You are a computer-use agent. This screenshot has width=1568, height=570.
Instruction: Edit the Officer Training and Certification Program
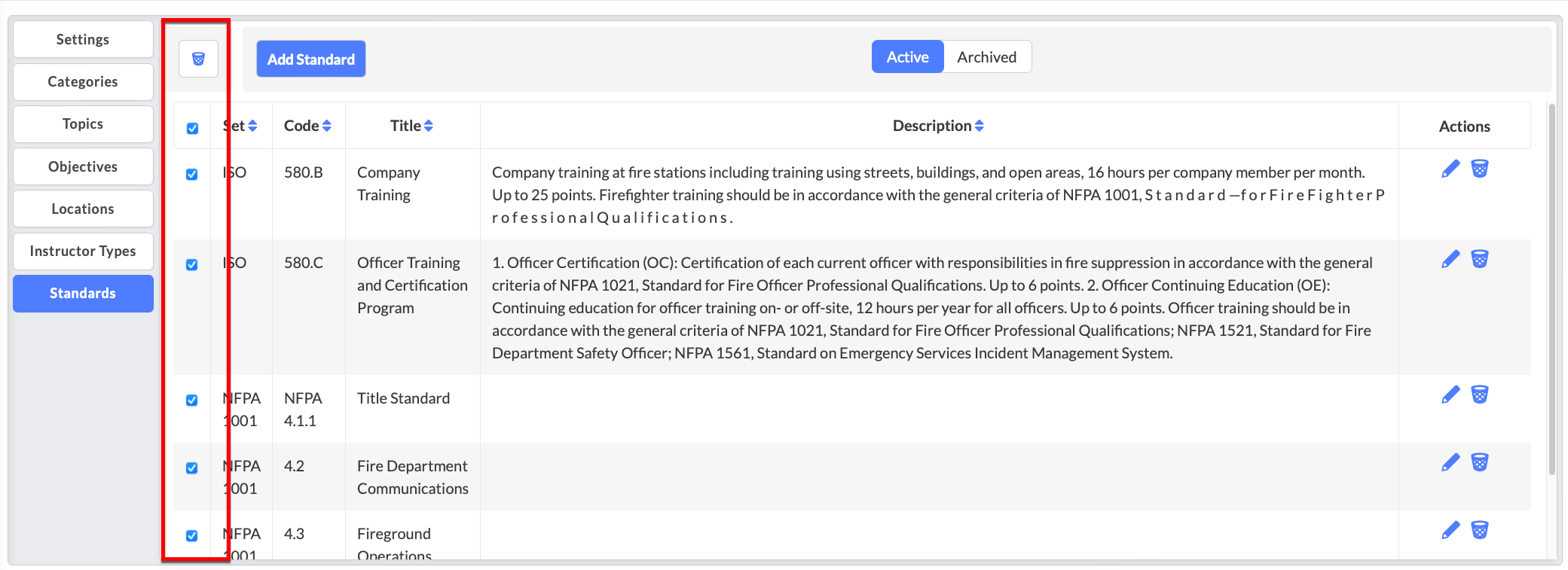(1450, 259)
